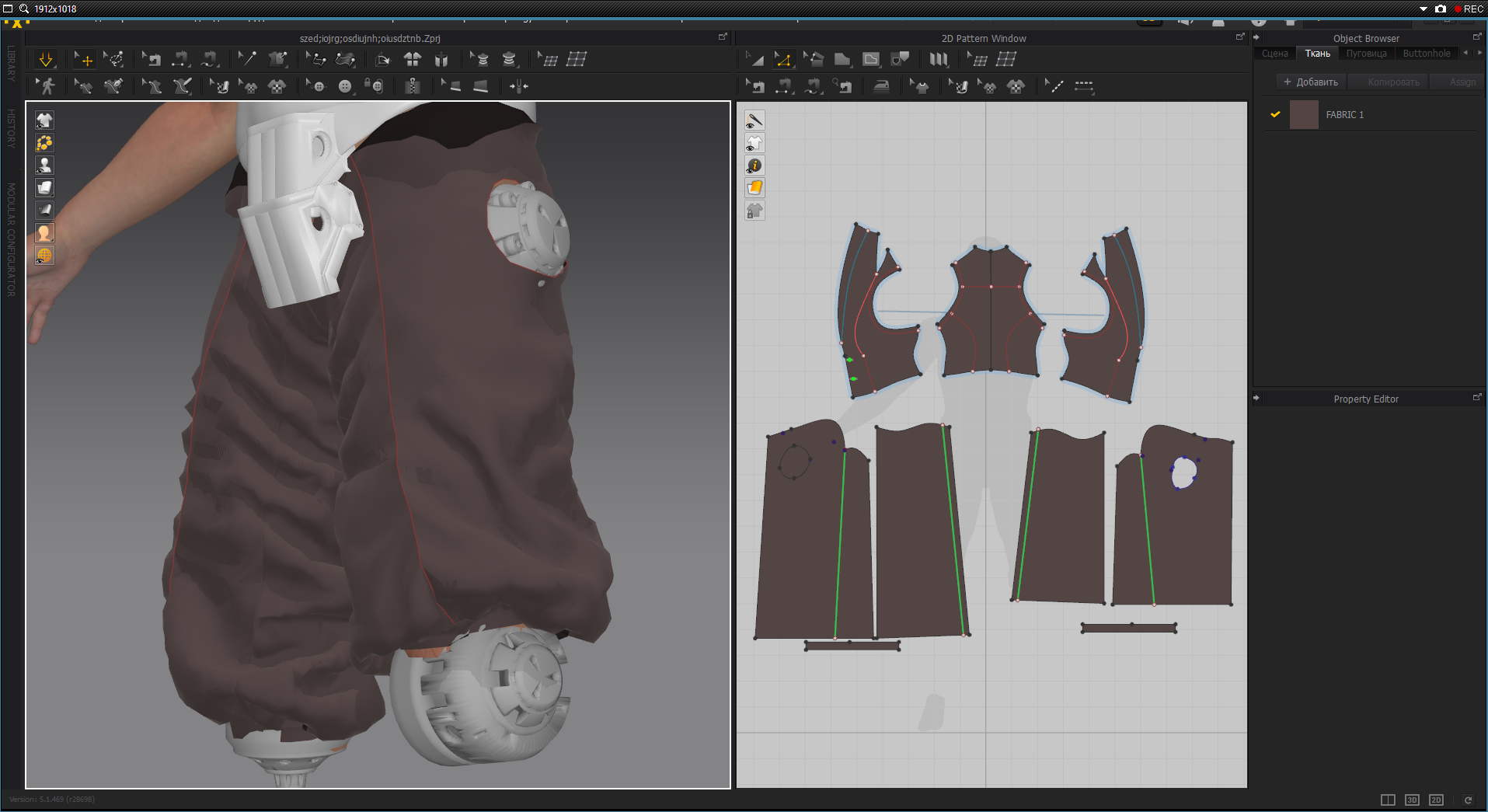Click the Reset 2D Arrangement icon

pyautogui.click(x=382, y=59)
